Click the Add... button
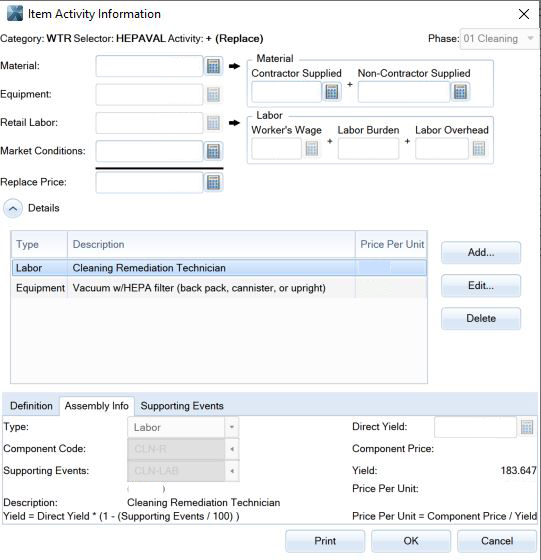The image size is (541, 560). 481,252
